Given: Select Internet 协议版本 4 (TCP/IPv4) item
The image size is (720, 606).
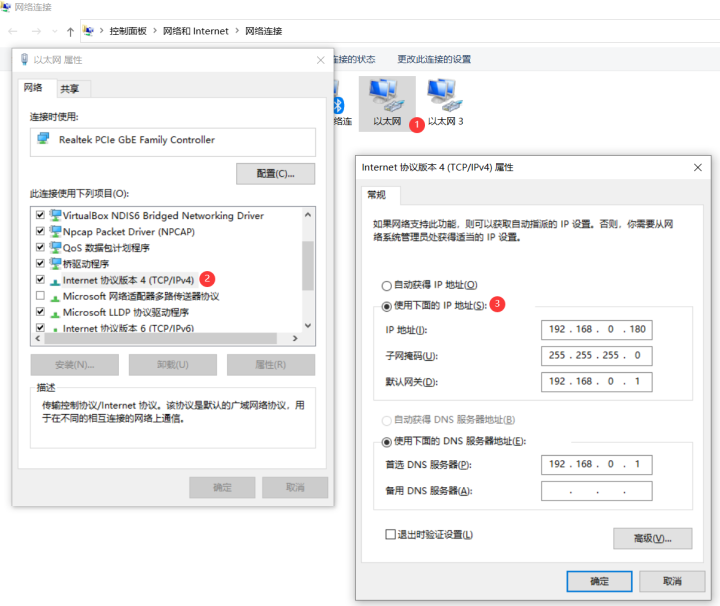Looking at the screenshot, I should (127, 280).
